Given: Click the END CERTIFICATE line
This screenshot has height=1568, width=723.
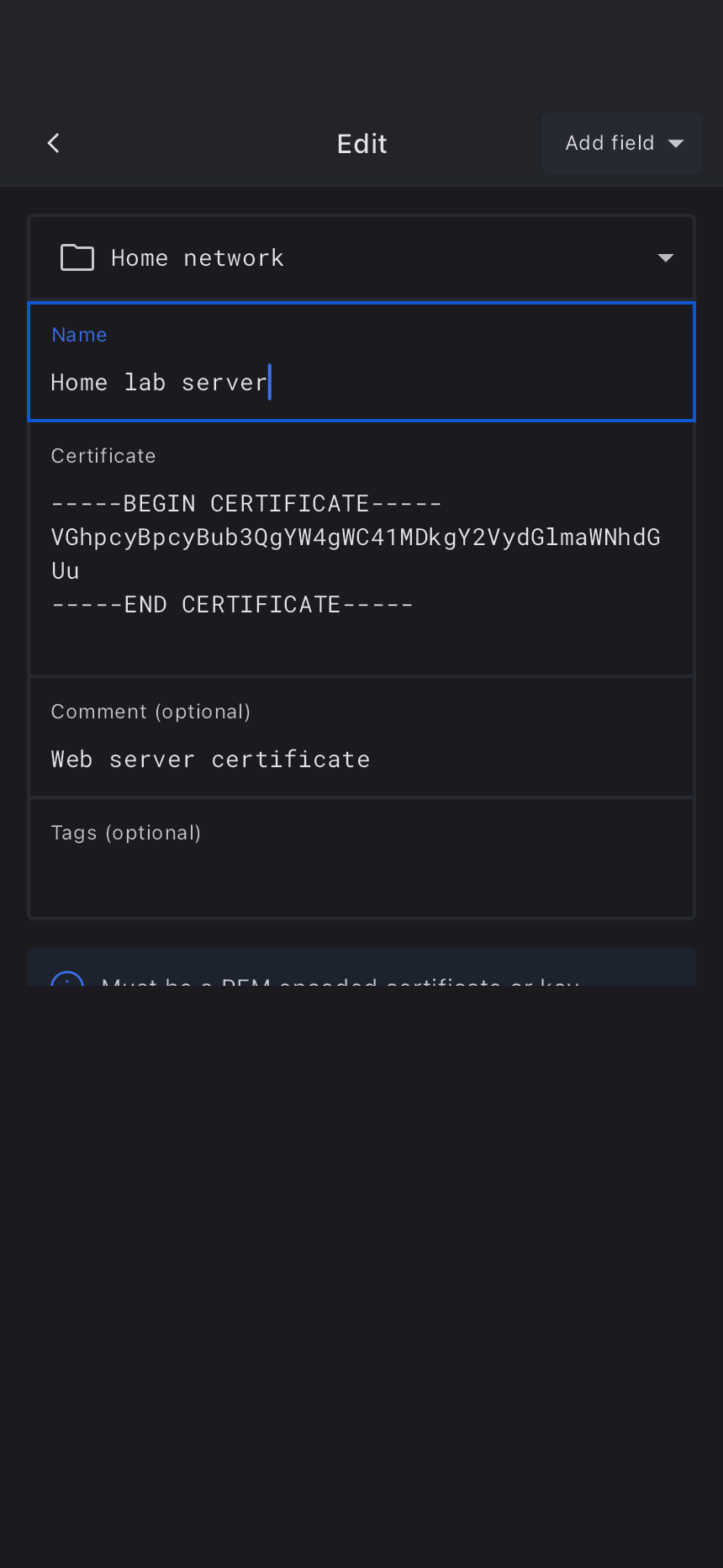Looking at the screenshot, I should 232,605.
